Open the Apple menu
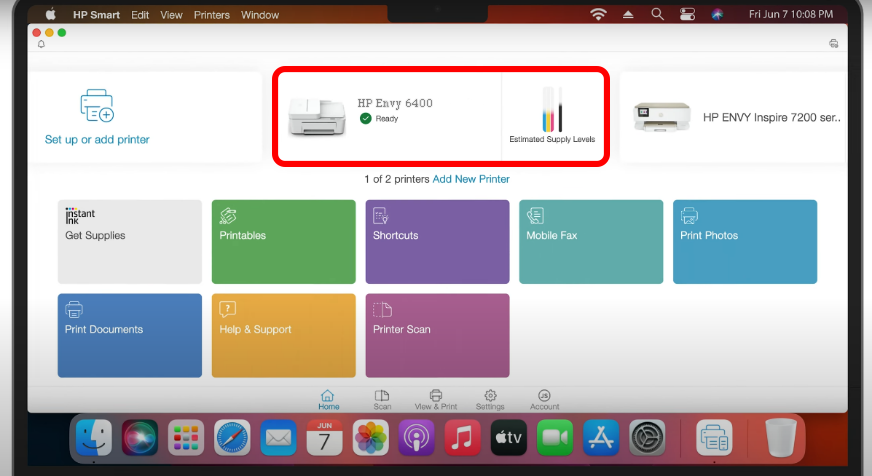This screenshot has height=476, width=872. pos(51,14)
